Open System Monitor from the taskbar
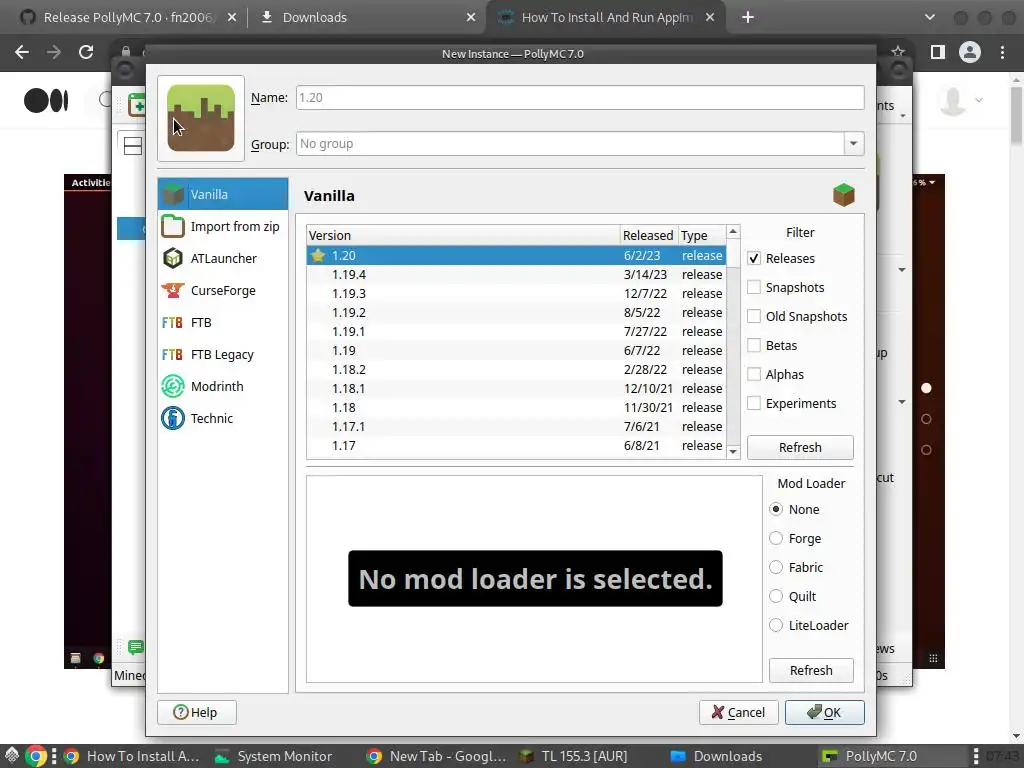 pos(274,756)
